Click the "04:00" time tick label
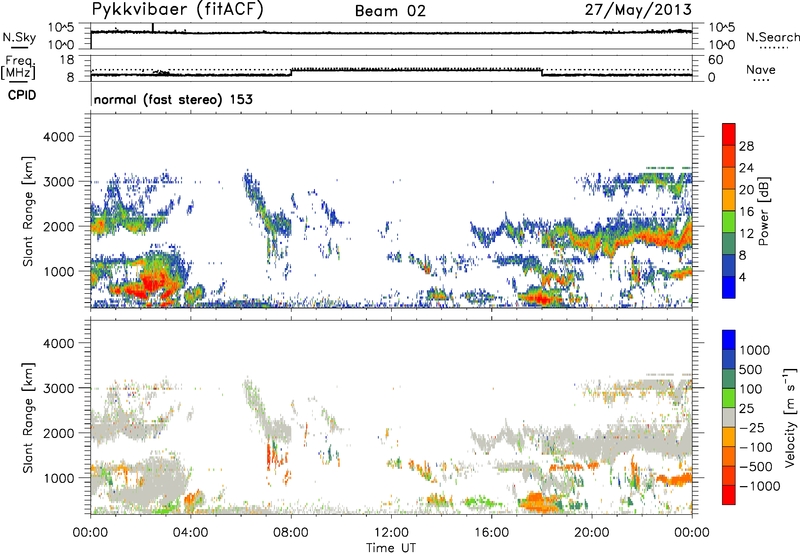800x554 pixels. tap(190, 533)
